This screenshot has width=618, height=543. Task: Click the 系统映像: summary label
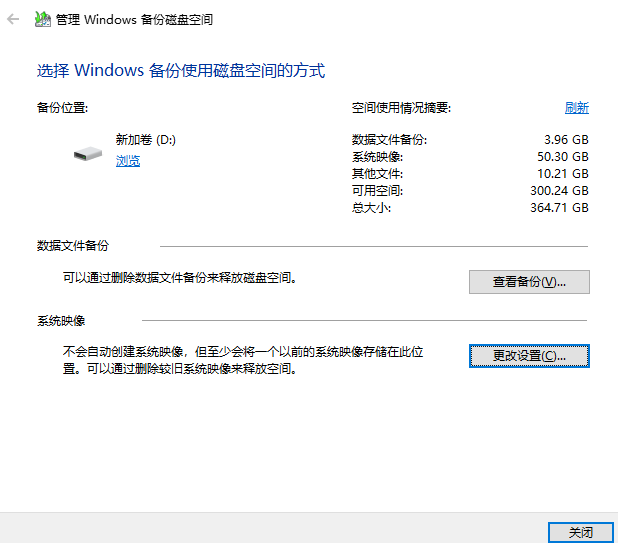pos(377,156)
